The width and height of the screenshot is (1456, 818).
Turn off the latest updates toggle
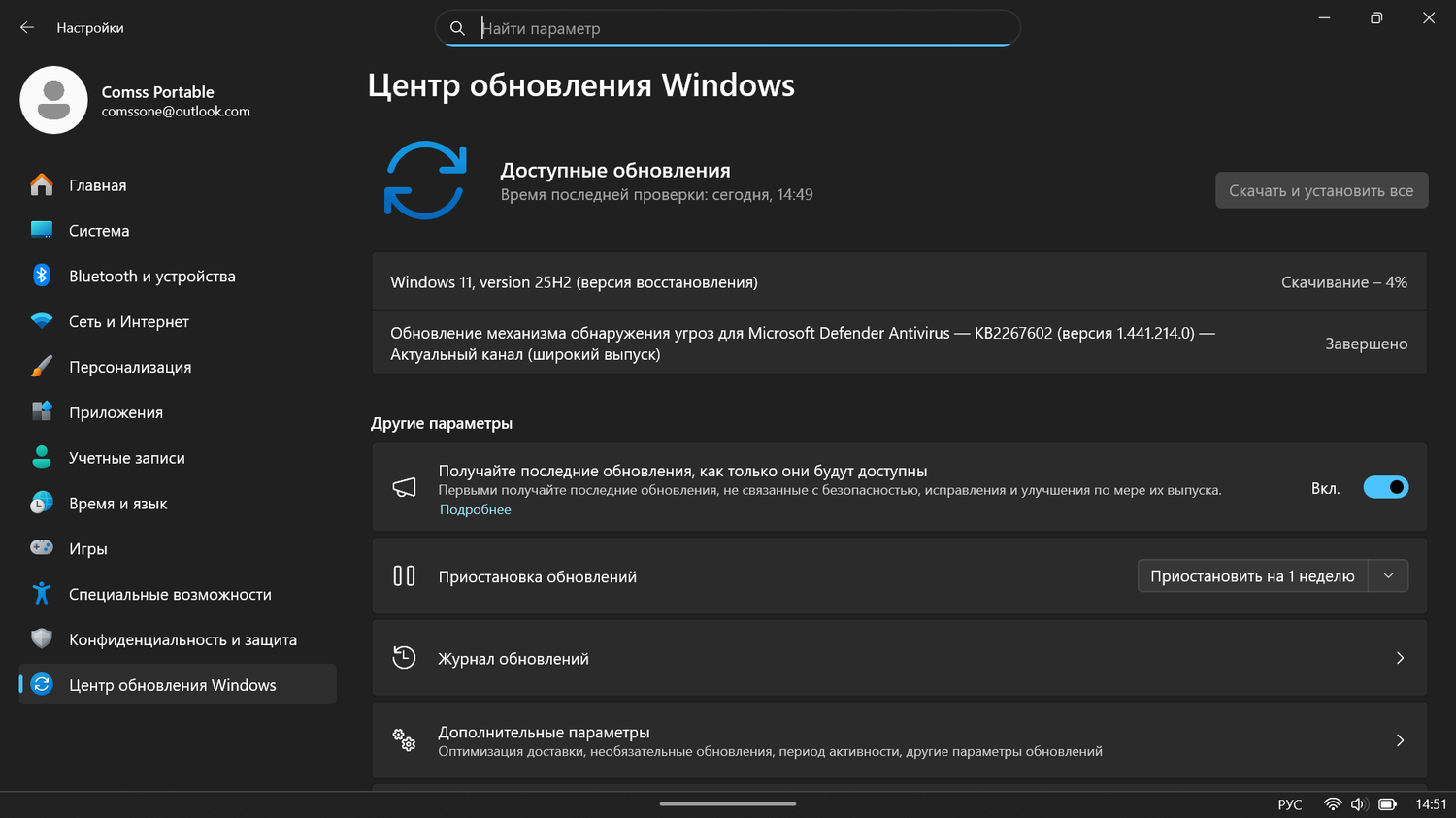tap(1386, 487)
